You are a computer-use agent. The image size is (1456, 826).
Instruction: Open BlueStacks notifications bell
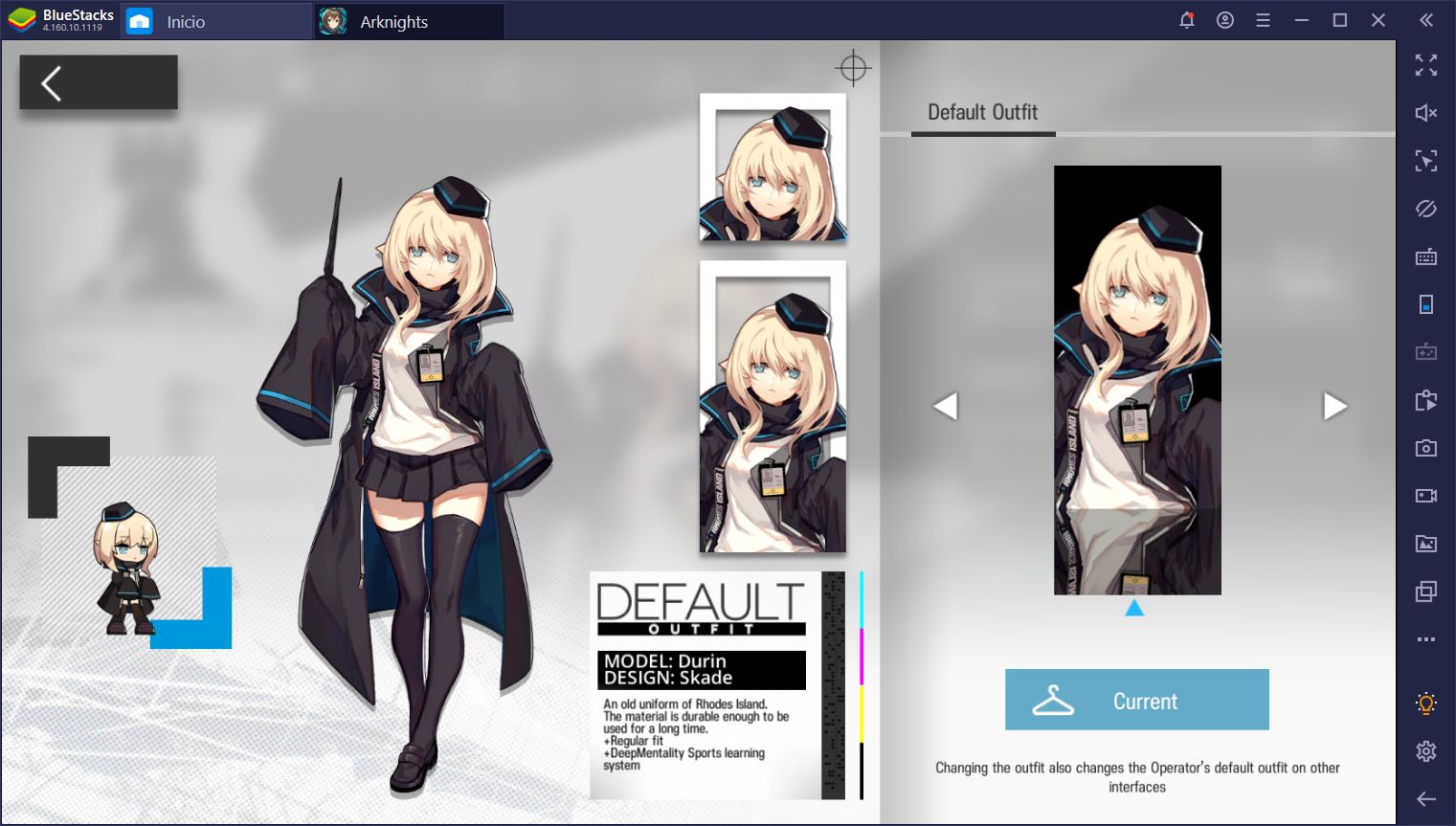[x=1187, y=20]
